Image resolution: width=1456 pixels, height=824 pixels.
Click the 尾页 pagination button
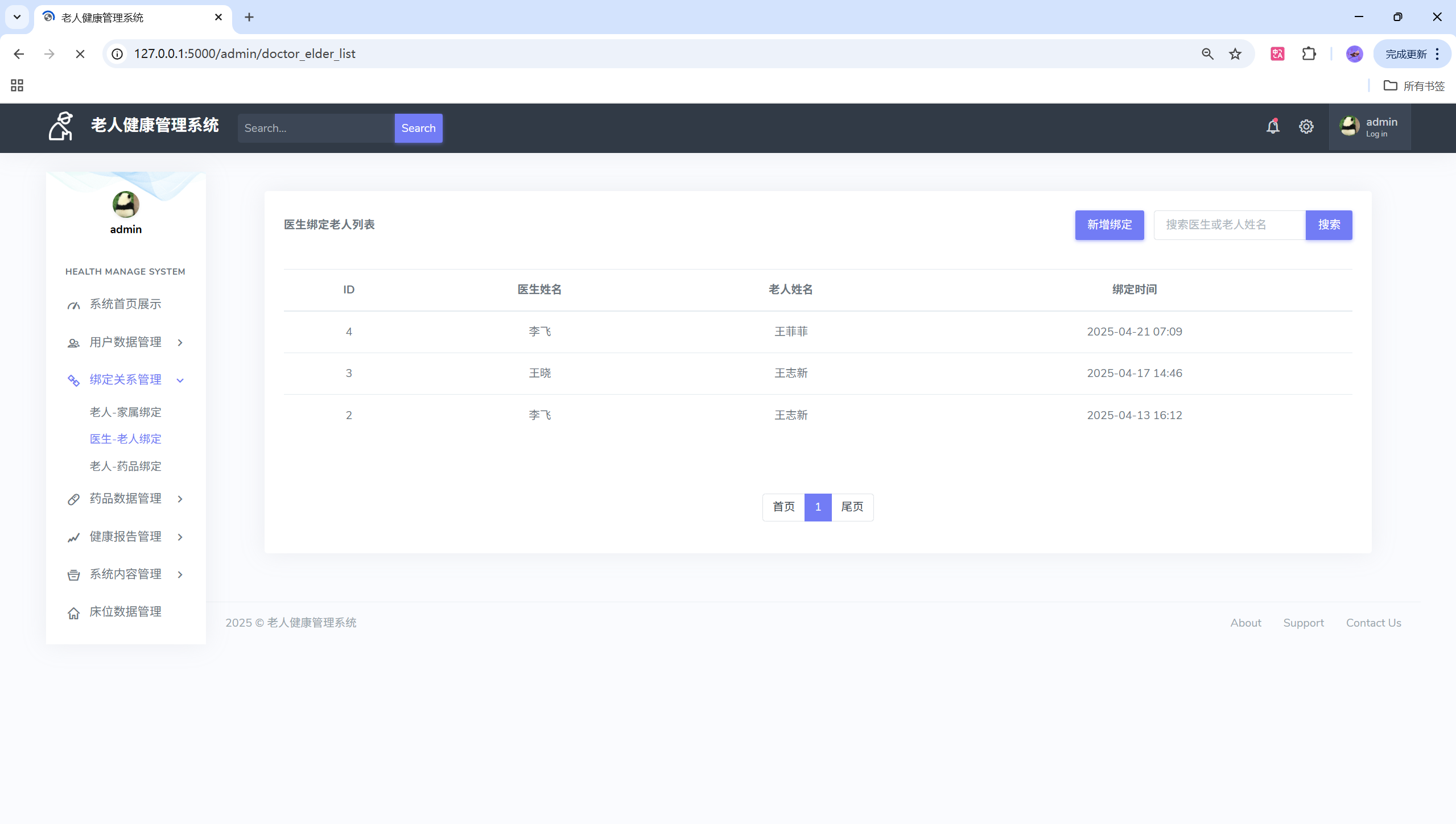(852, 507)
